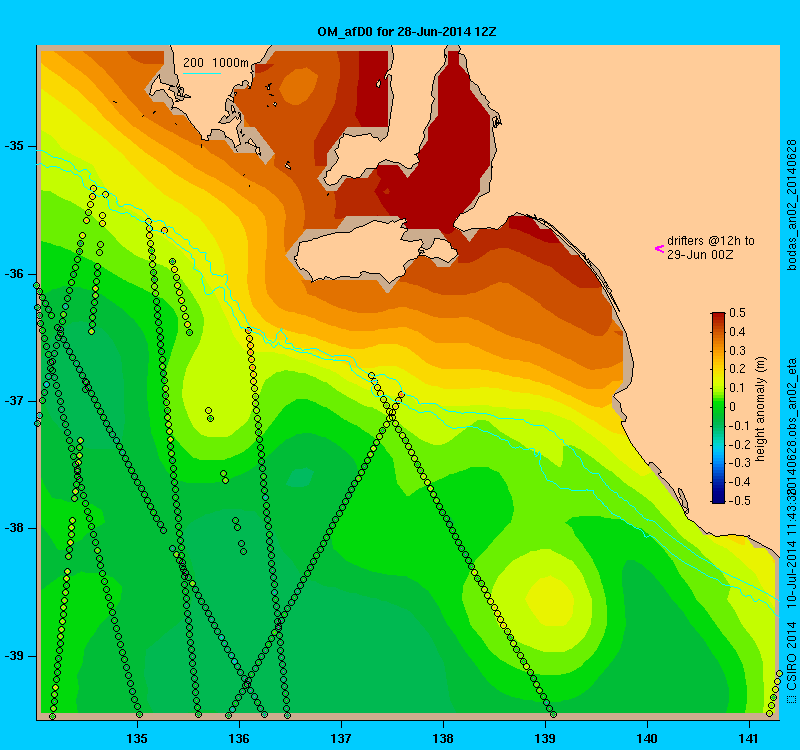800x750 pixels.
Task: Click the 135 longitude tick label
Action: coord(137,738)
